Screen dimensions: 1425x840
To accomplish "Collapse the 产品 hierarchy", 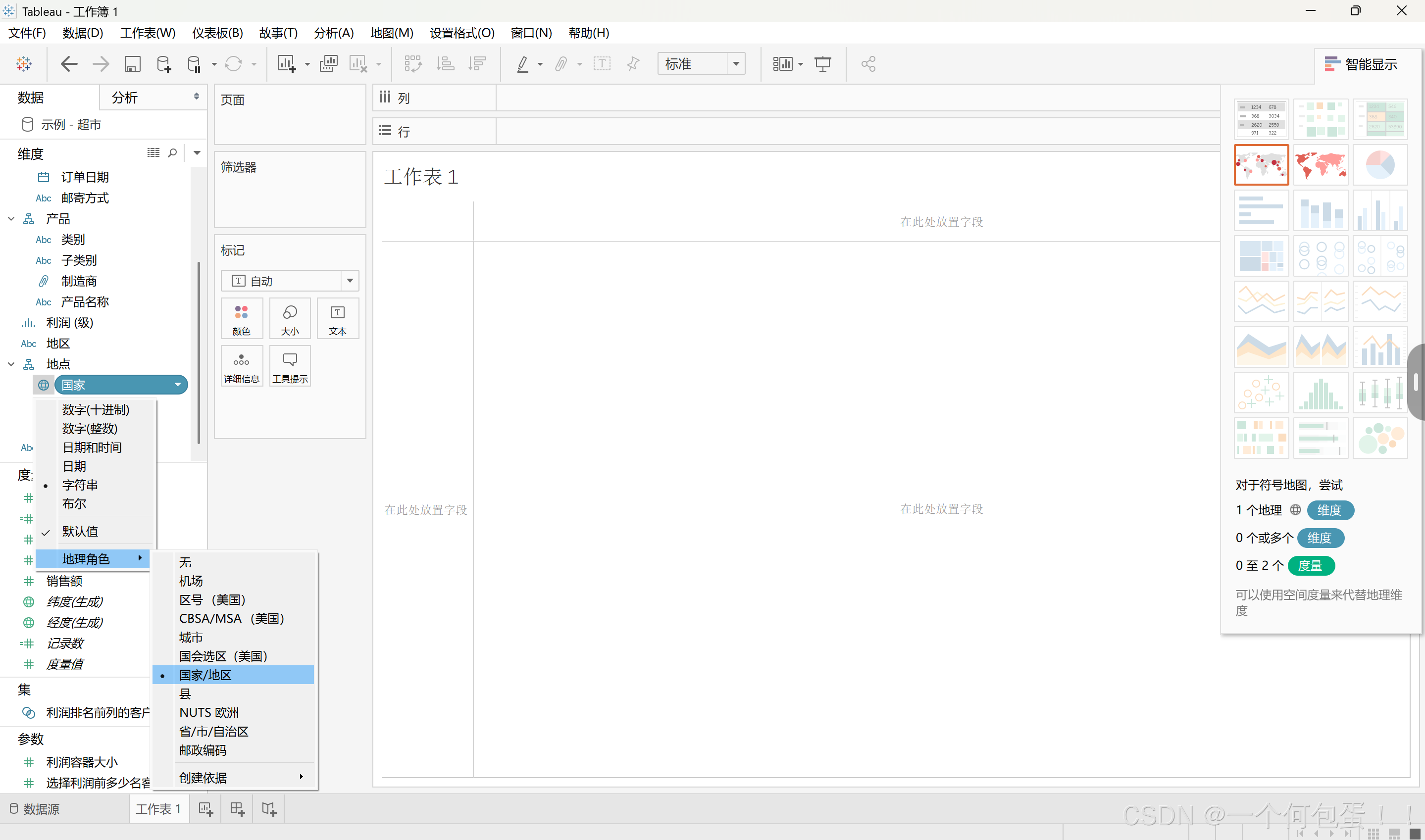I will (x=11, y=219).
